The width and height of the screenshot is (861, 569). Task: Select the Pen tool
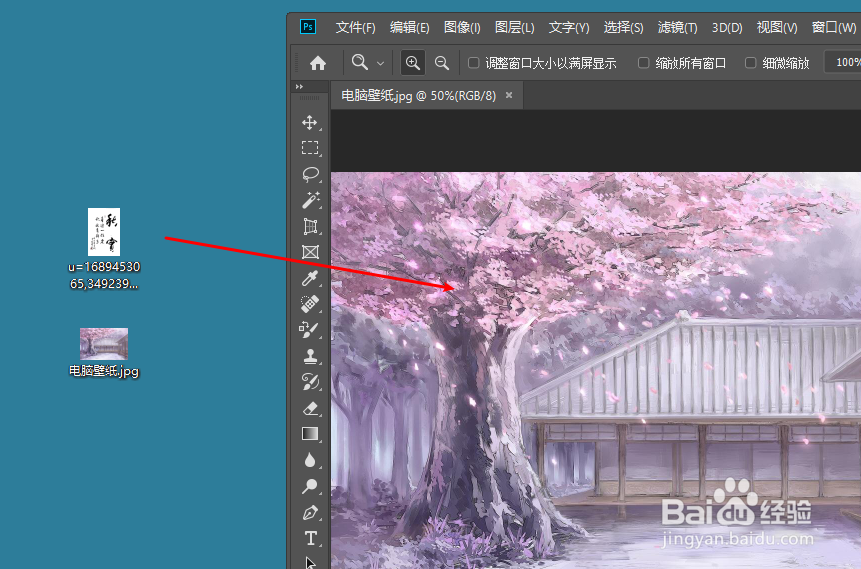(310, 512)
